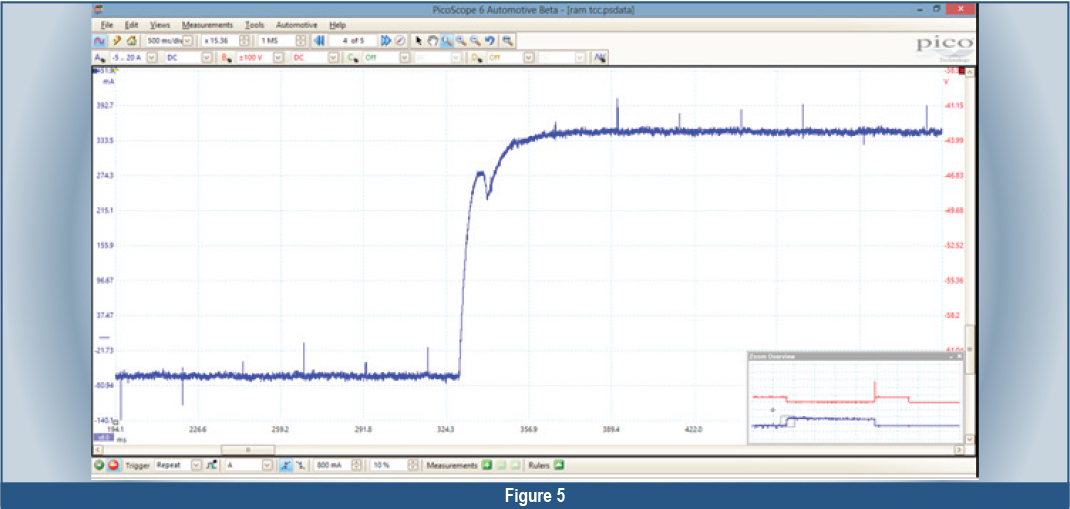Activate the arrow selection pointer tool

point(420,41)
